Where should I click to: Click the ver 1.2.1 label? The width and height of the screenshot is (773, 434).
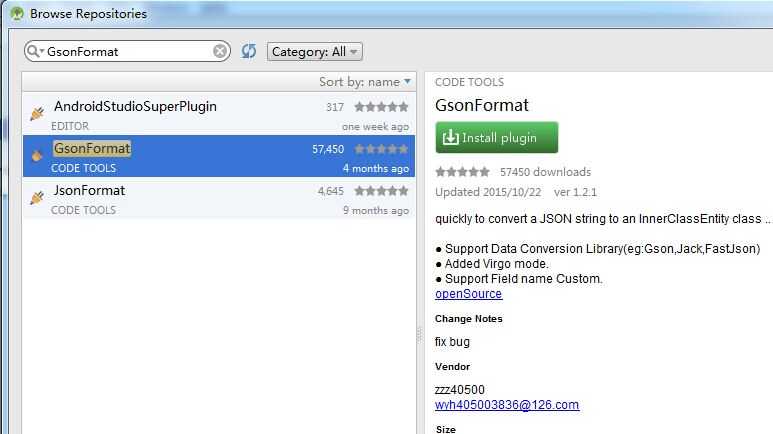(575, 192)
